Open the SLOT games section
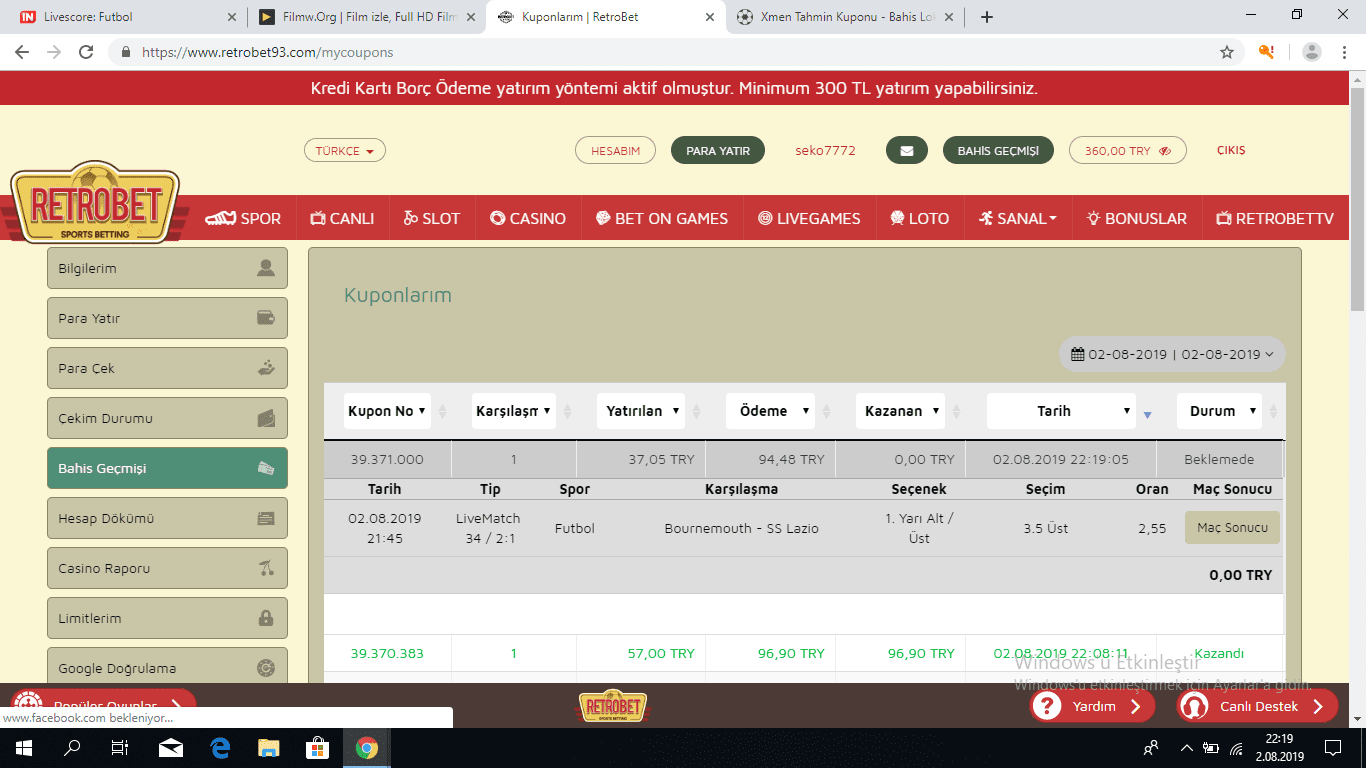Image resolution: width=1366 pixels, height=768 pixels. (x=432, y=218)
